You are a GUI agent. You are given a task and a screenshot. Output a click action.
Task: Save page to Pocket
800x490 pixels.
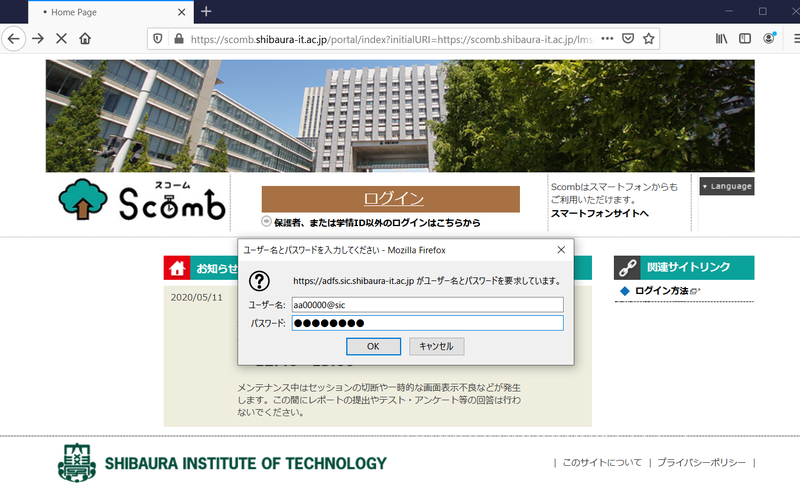click(x=628, y=39)
